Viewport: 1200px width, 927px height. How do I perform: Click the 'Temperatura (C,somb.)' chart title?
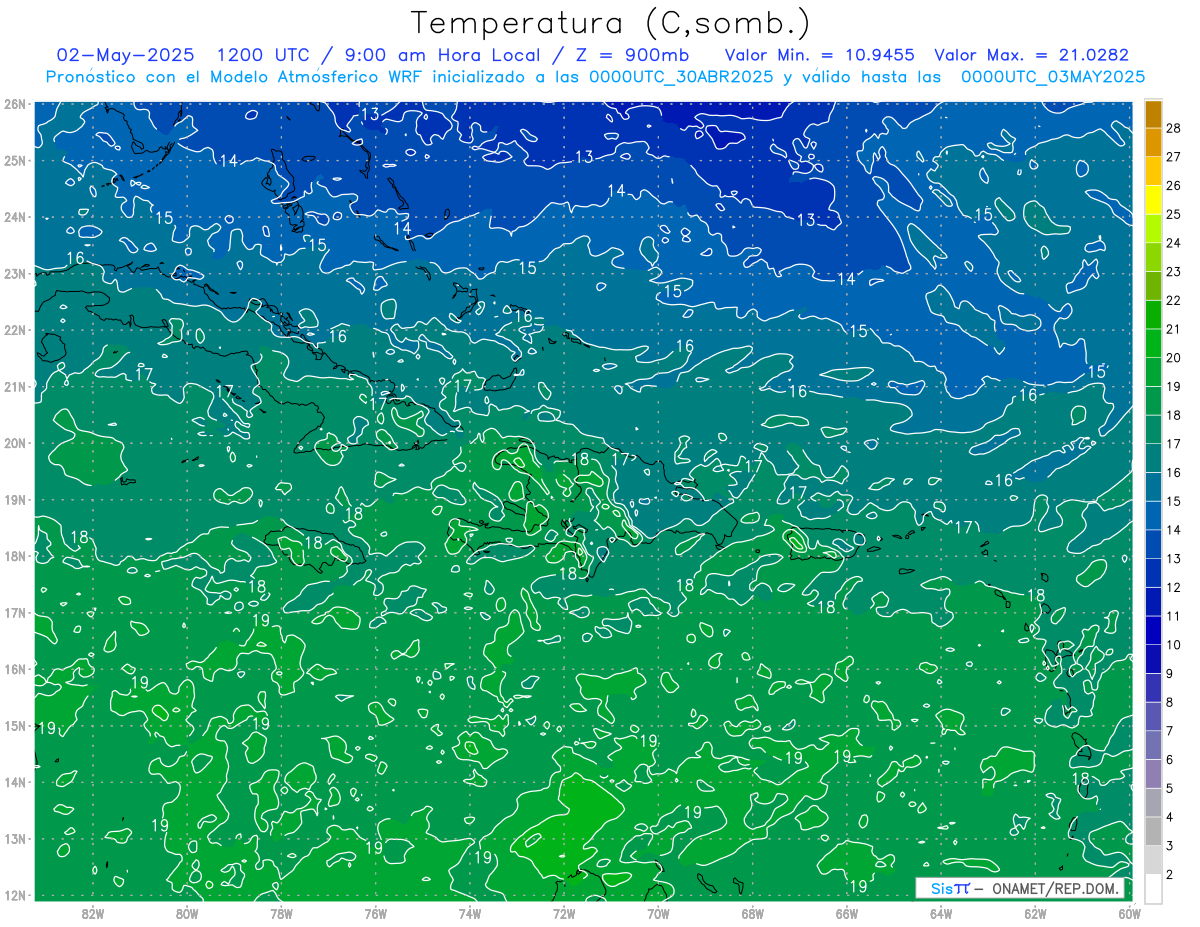click(x=611, y=23)
